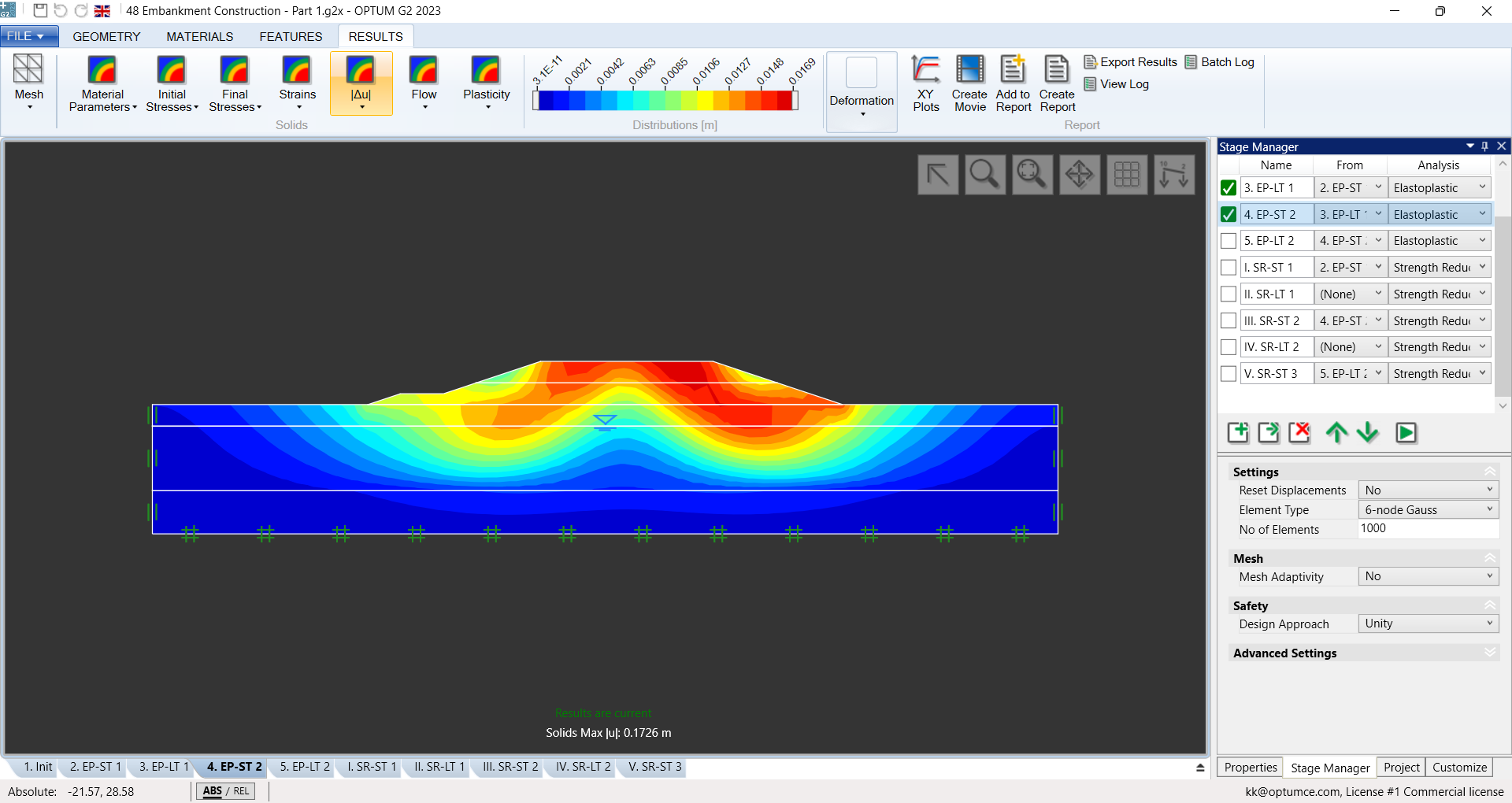Show Initial Stresses results

[172, 82]
